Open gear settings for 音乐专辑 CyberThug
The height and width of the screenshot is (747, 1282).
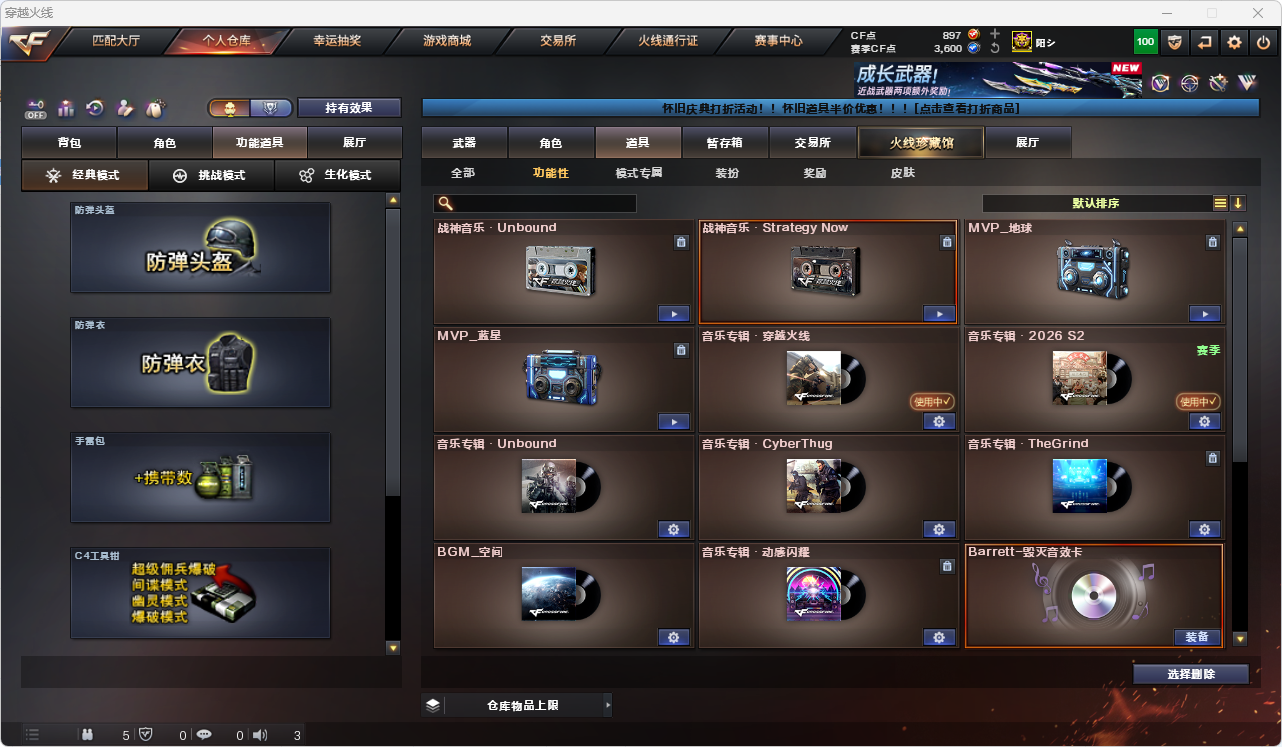(x=939, y=530)
